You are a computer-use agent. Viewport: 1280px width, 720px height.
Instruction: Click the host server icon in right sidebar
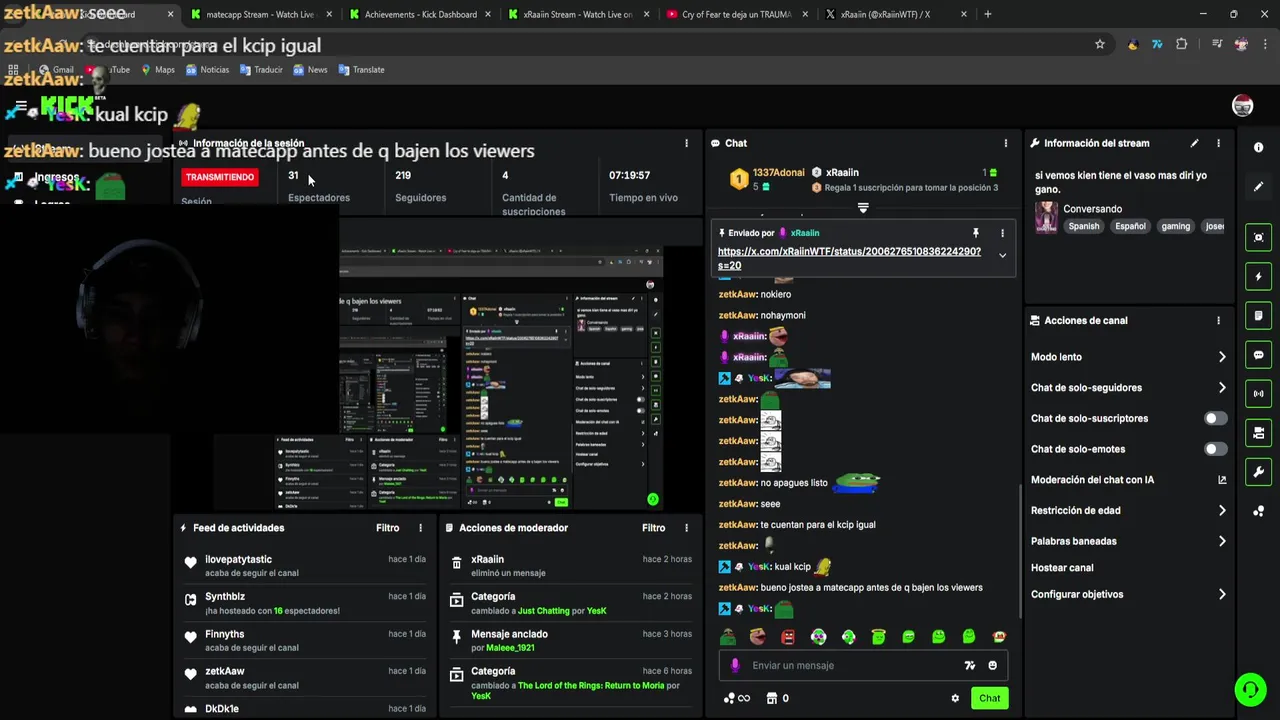click(1258, 433)
